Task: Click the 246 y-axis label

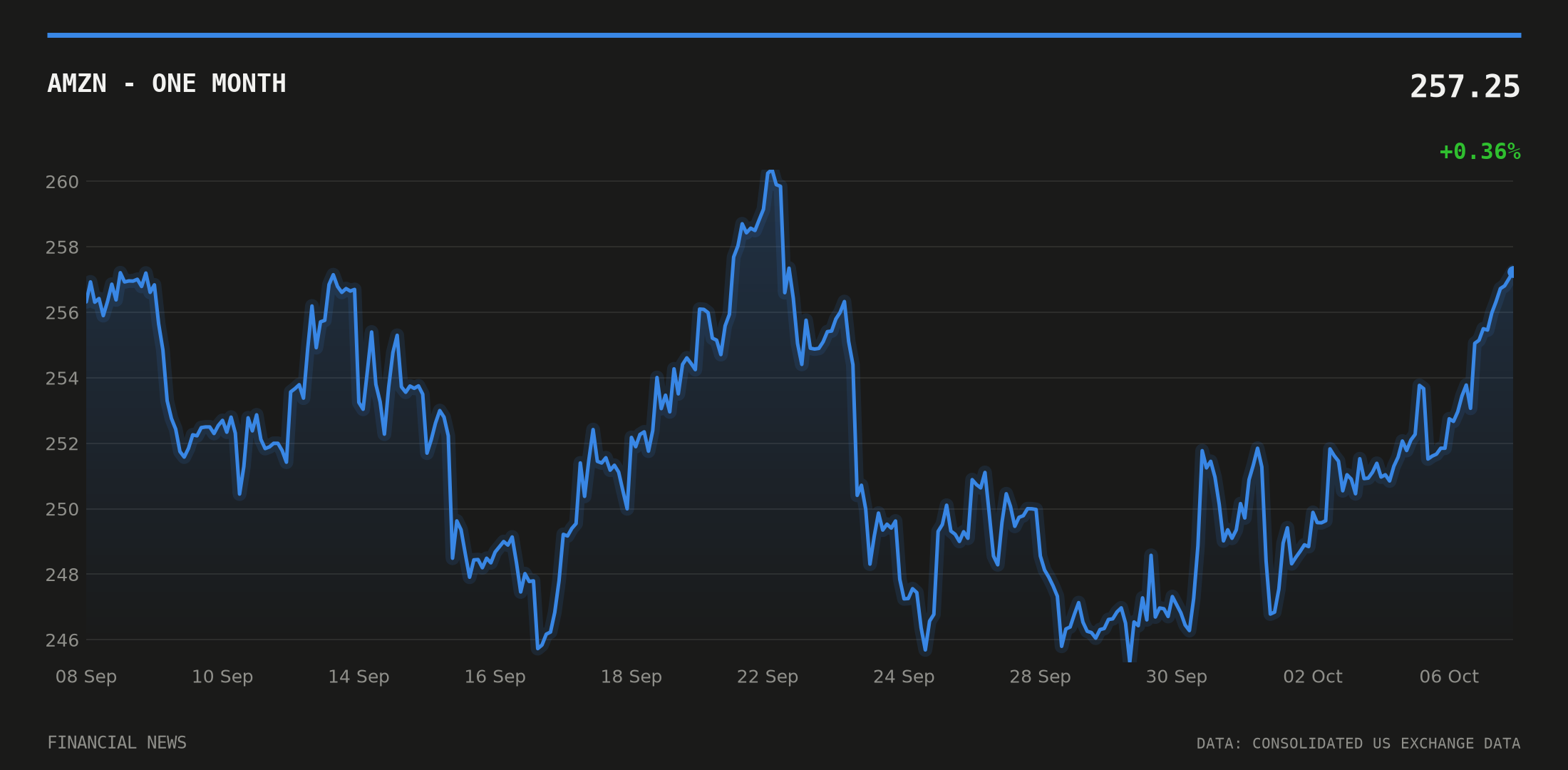Action: [x=62, y=640]
